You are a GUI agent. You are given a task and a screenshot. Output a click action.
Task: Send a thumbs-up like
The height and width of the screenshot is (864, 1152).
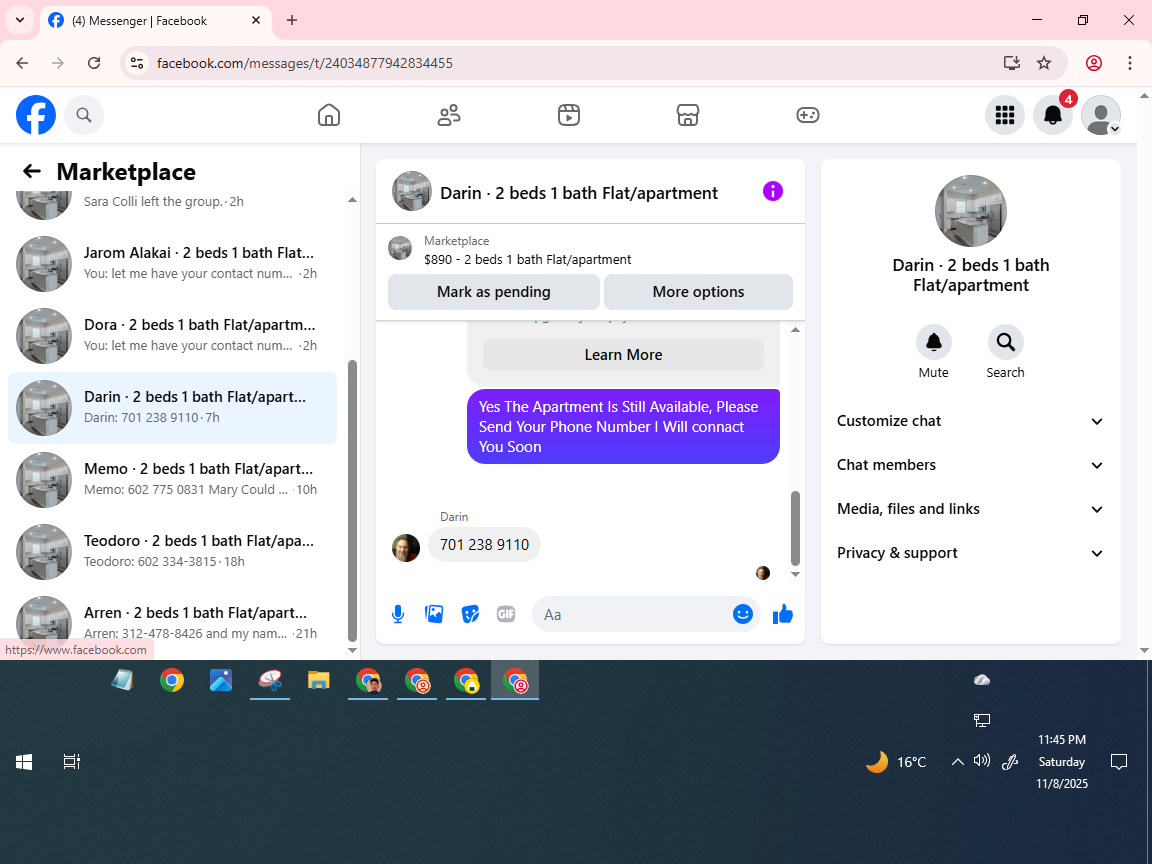783,614
